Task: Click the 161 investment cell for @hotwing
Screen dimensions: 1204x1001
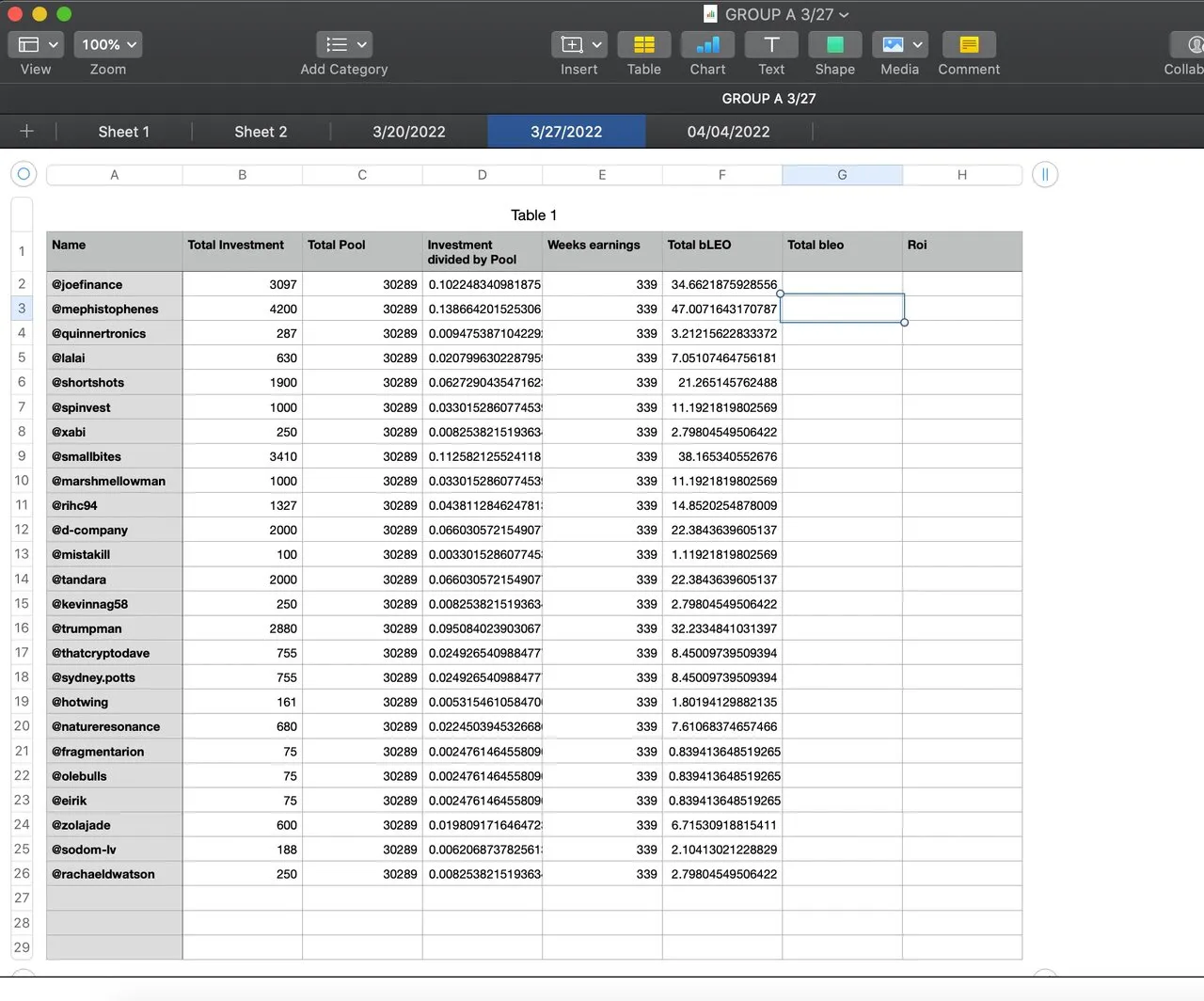Action: coord(243,702)
